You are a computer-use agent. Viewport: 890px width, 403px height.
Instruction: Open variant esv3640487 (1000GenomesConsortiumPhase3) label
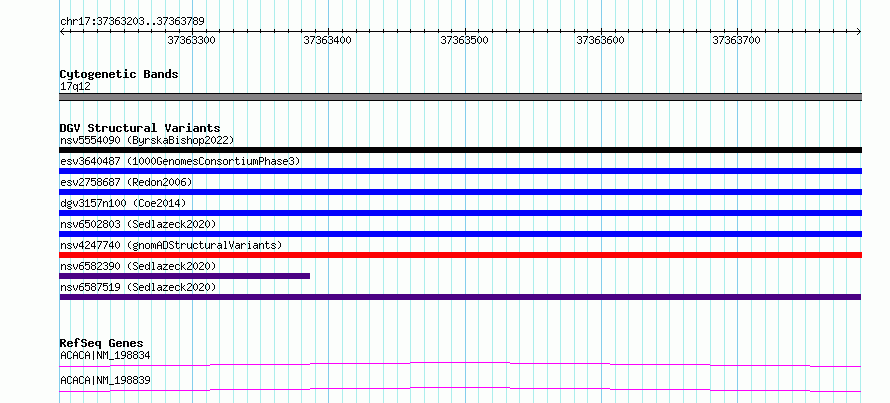pos(180,161)
